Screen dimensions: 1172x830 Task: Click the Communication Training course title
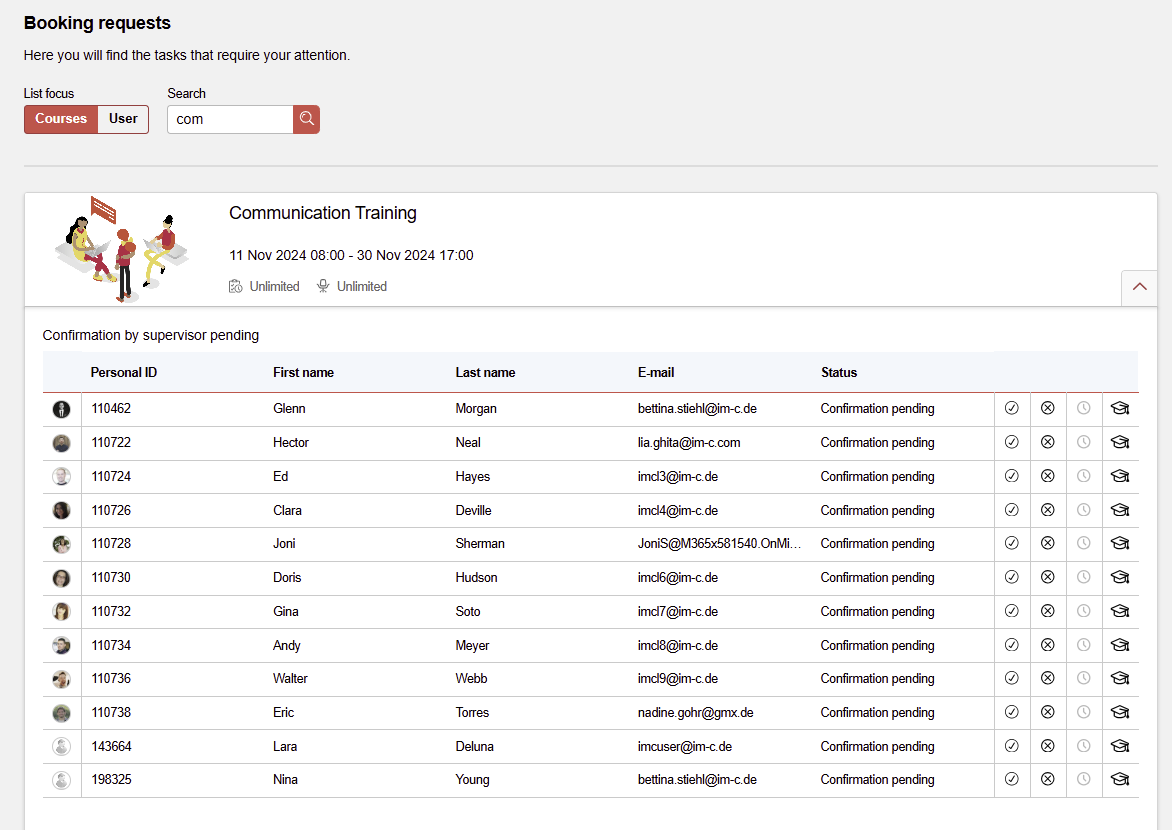click(322, 213)
